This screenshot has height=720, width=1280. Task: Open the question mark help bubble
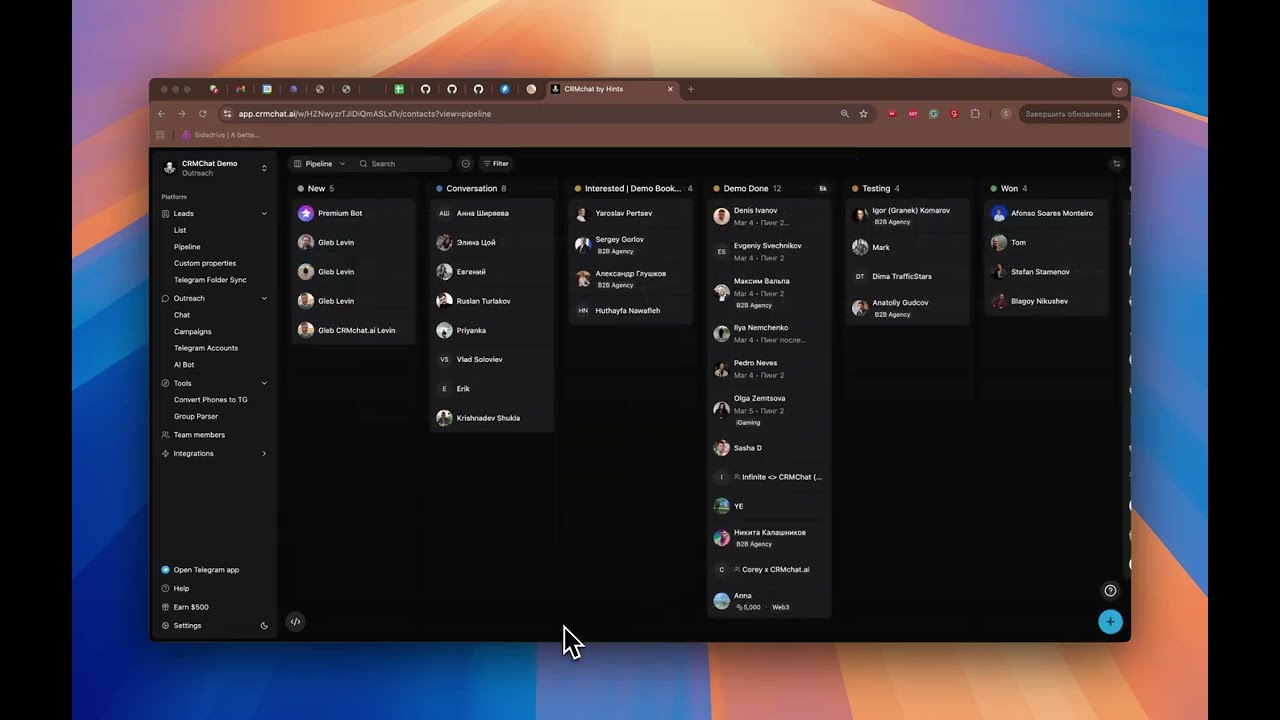[1109, 591]
